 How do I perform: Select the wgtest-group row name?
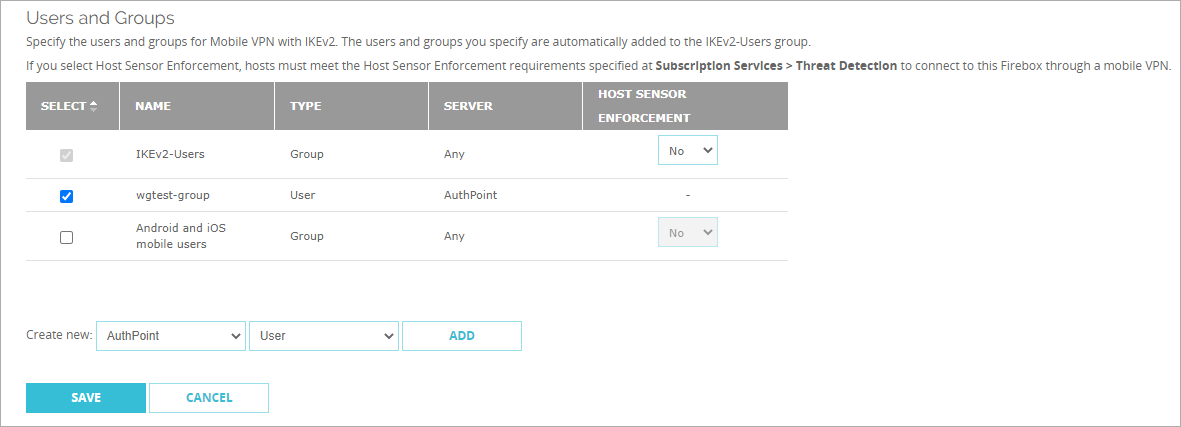[x=173, y=195]
